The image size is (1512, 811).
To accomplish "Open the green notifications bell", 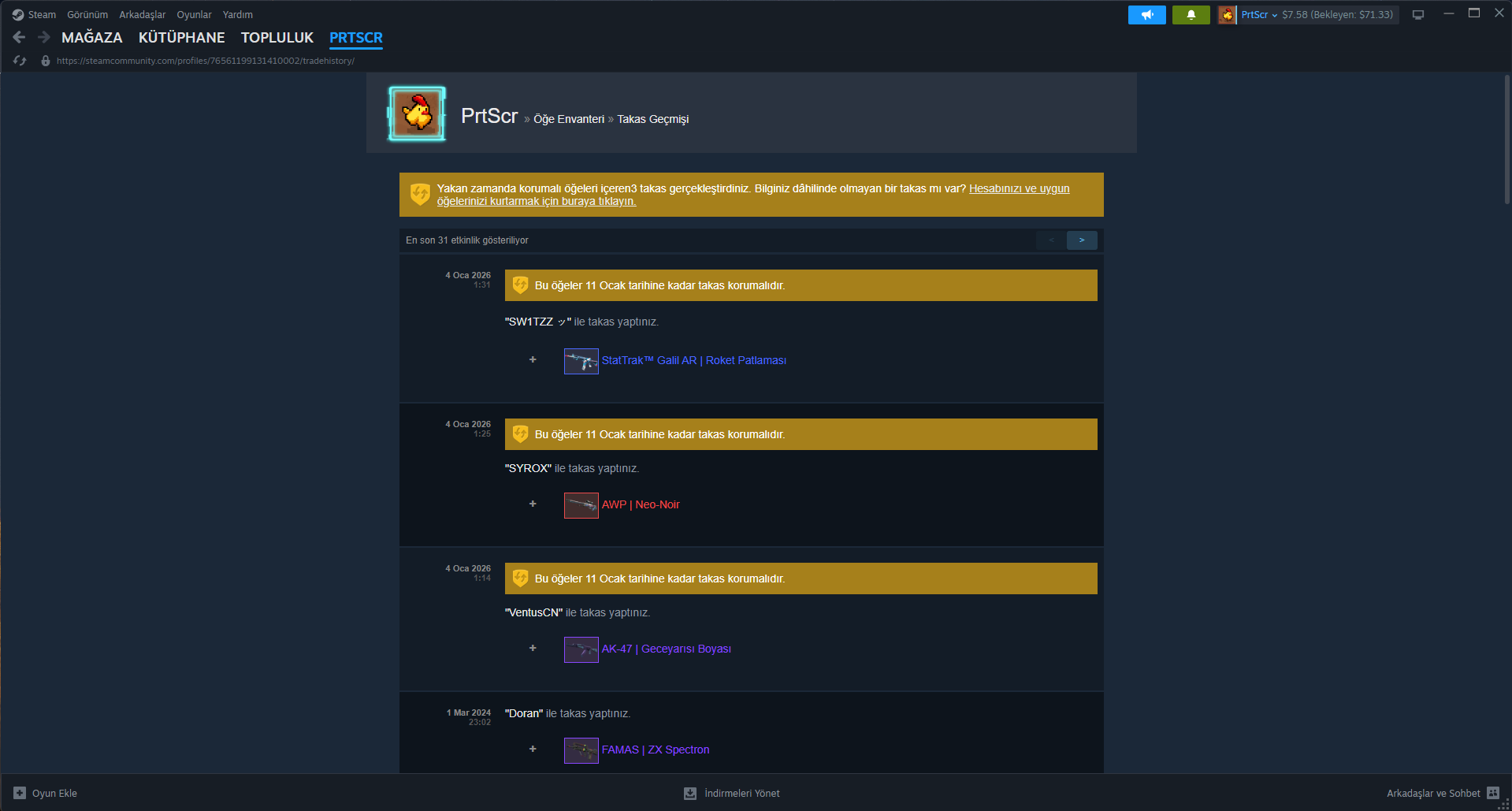I will [1191, 15].
